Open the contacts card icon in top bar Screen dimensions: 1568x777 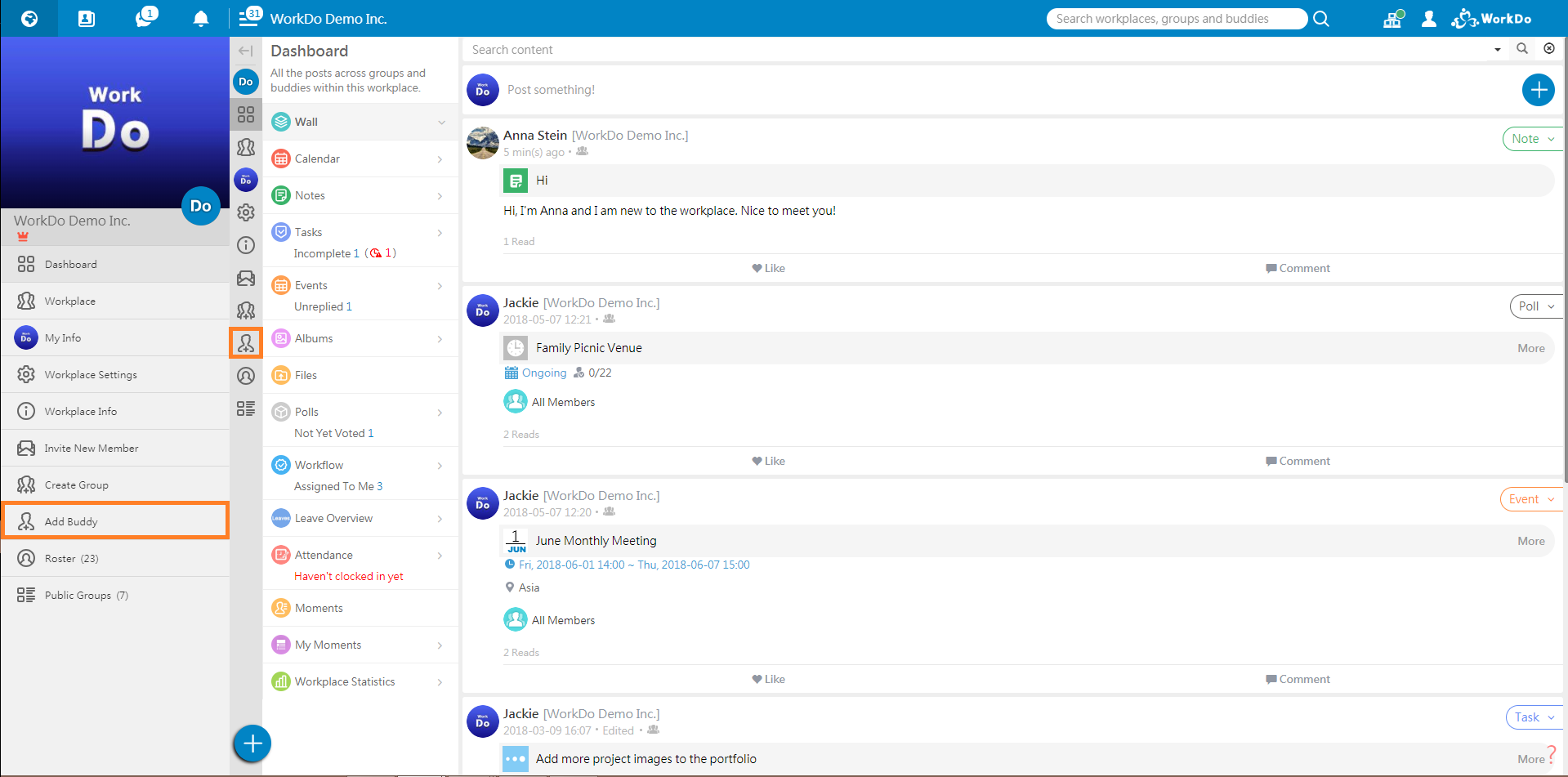point(87,19)
